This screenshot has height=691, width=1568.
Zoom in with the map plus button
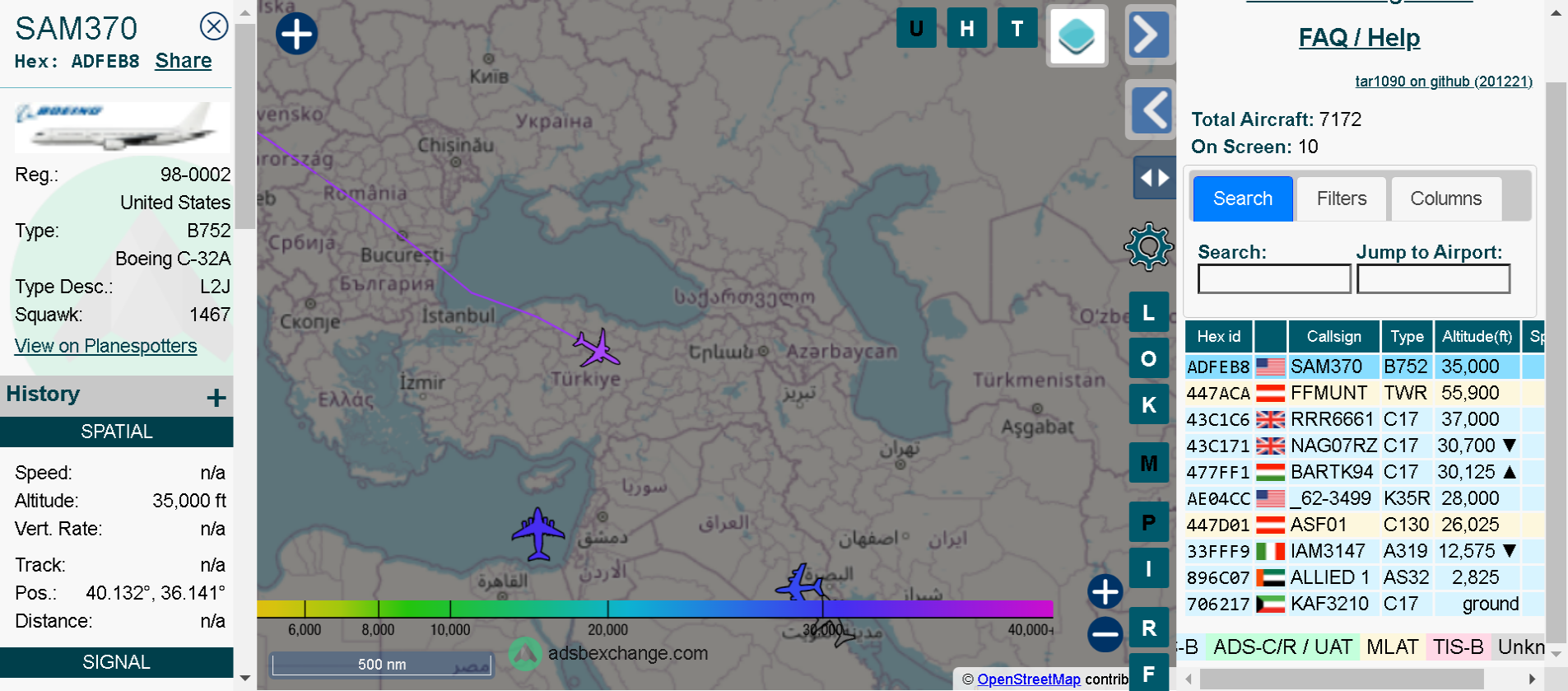[1105, 591]
